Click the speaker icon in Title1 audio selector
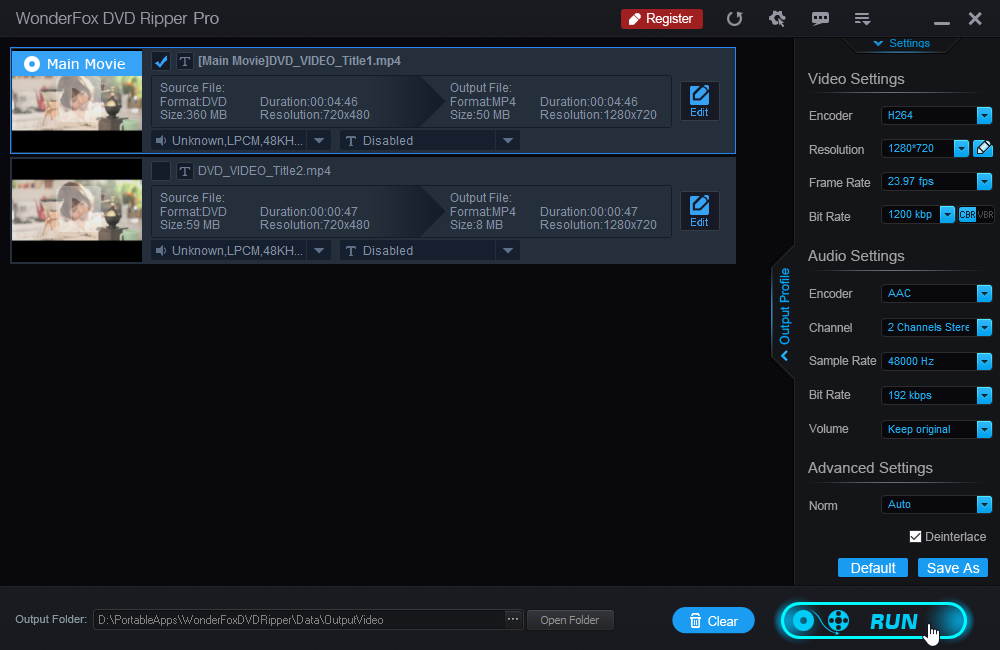 [161, 140]
